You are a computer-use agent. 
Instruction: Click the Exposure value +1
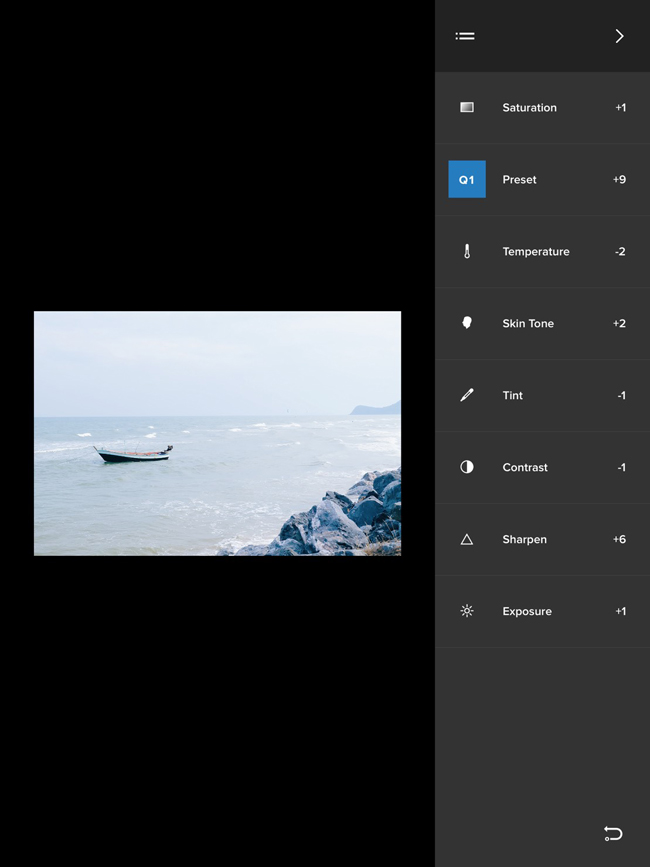[621, 611]
